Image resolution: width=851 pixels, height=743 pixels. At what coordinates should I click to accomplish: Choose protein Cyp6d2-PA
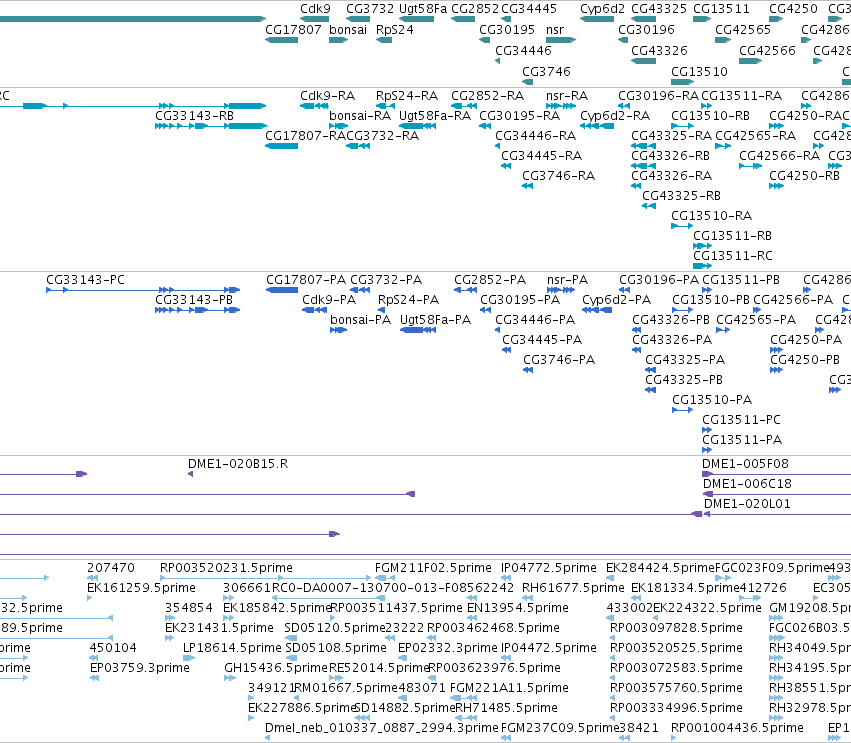[x=617, y=300]
